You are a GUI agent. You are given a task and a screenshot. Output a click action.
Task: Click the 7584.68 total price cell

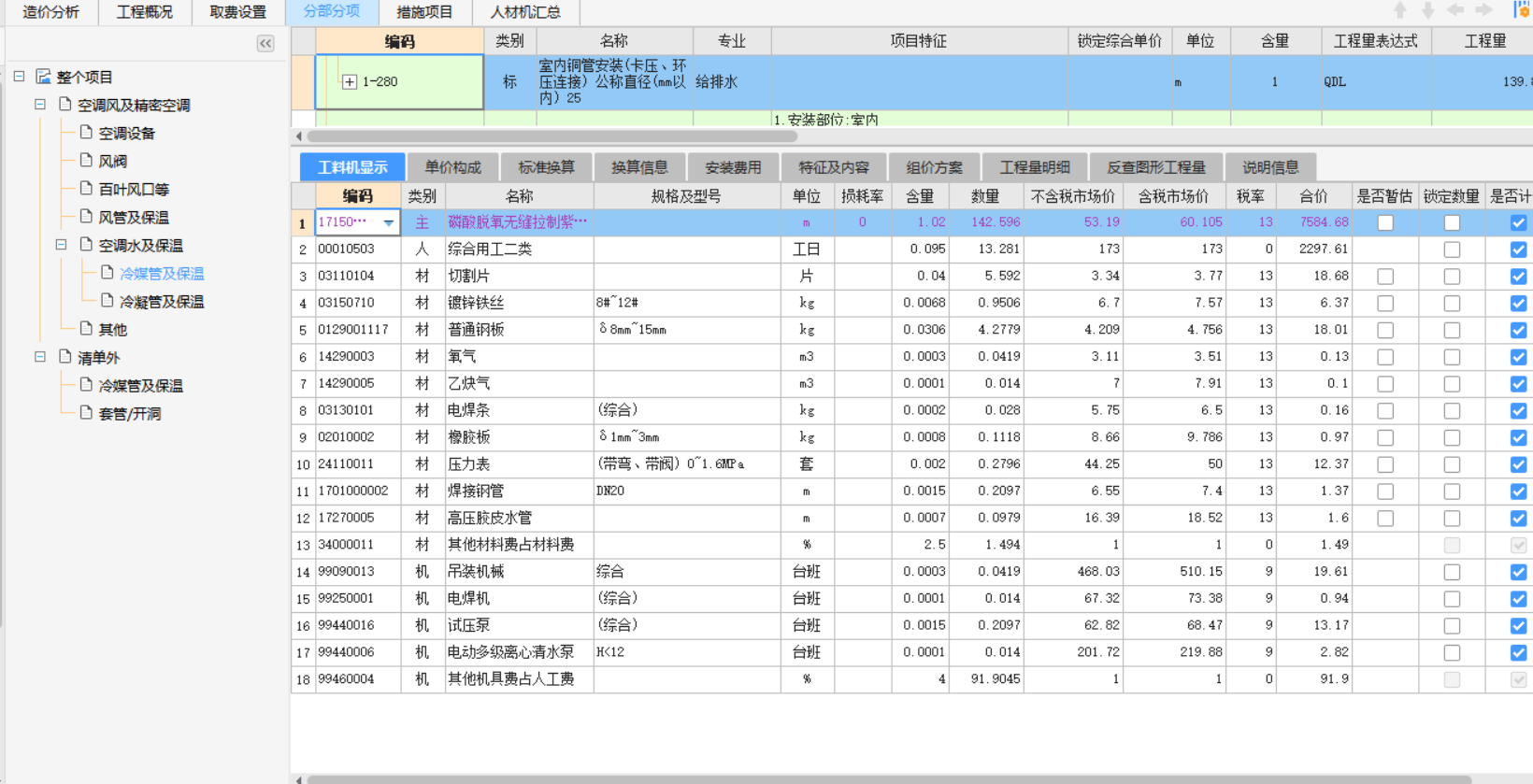[x=1314, y=222]
